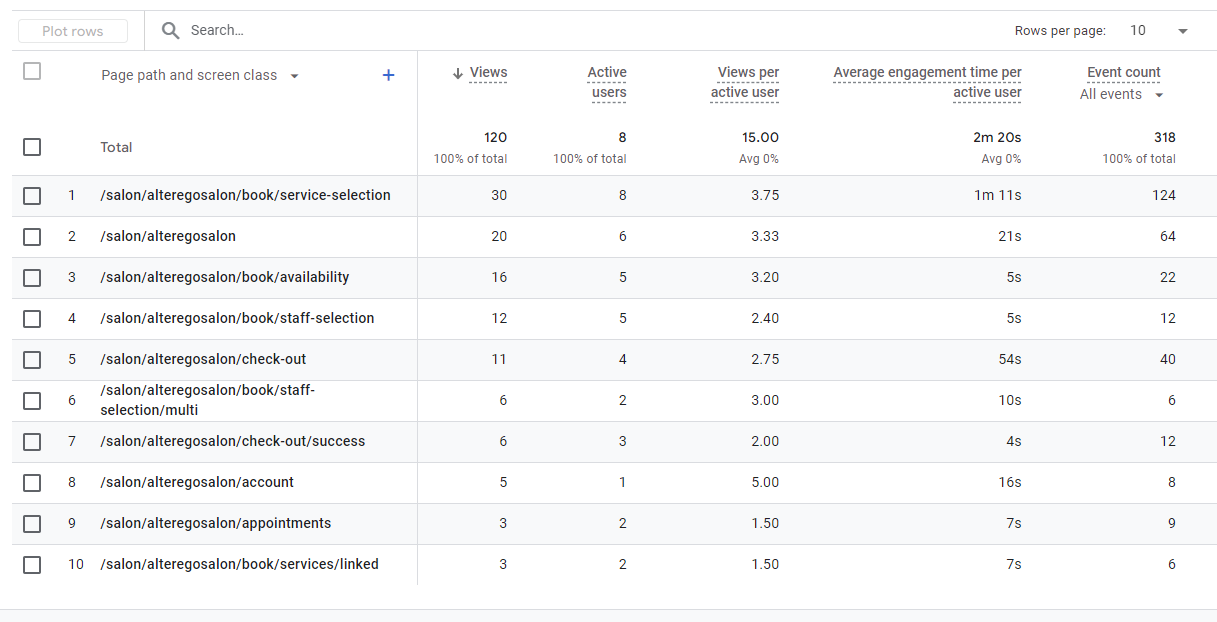Sort by Active users column
Image resolution: width=1217 pixels, height=622 pixels.
pyautogui.click(x=606, y=82)
